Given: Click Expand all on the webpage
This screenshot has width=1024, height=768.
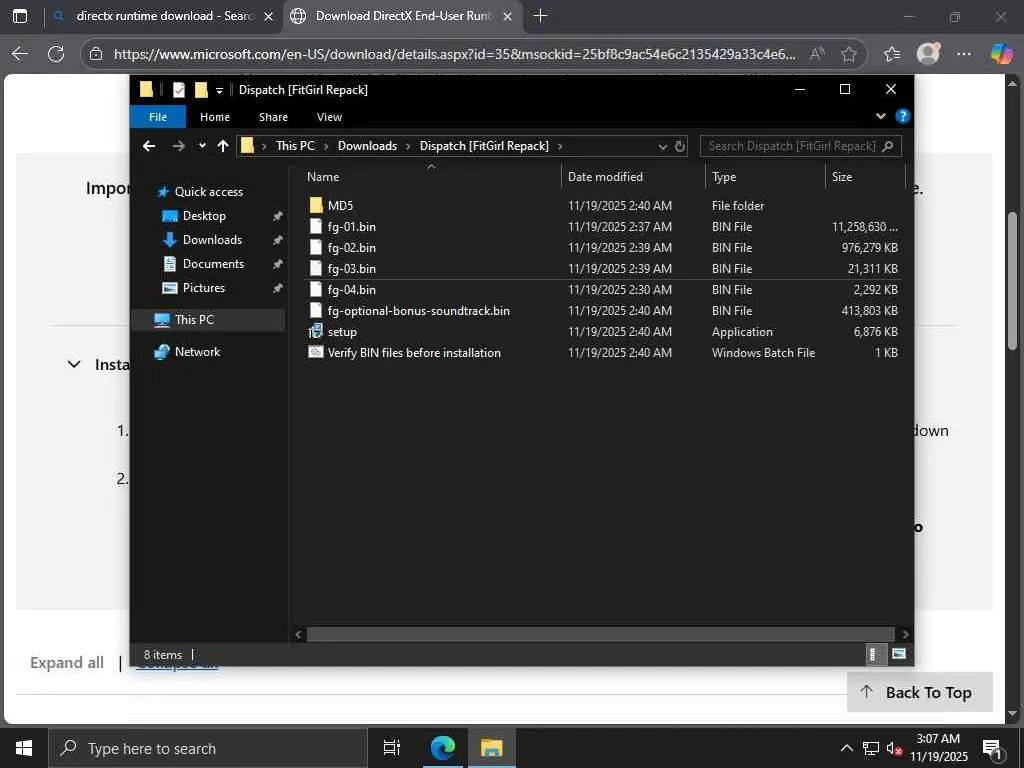Looking at the screenshot, I should click(67, 663).
